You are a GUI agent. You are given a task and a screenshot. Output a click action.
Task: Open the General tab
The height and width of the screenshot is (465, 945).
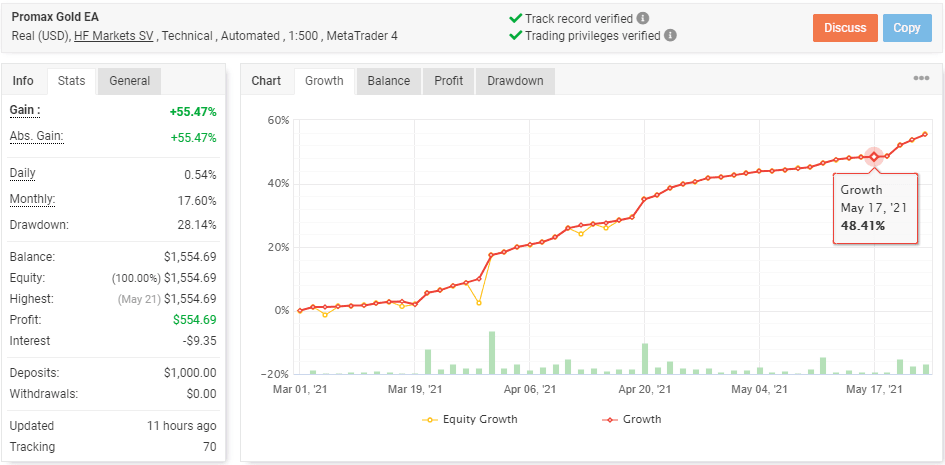[x=130, y=81]
